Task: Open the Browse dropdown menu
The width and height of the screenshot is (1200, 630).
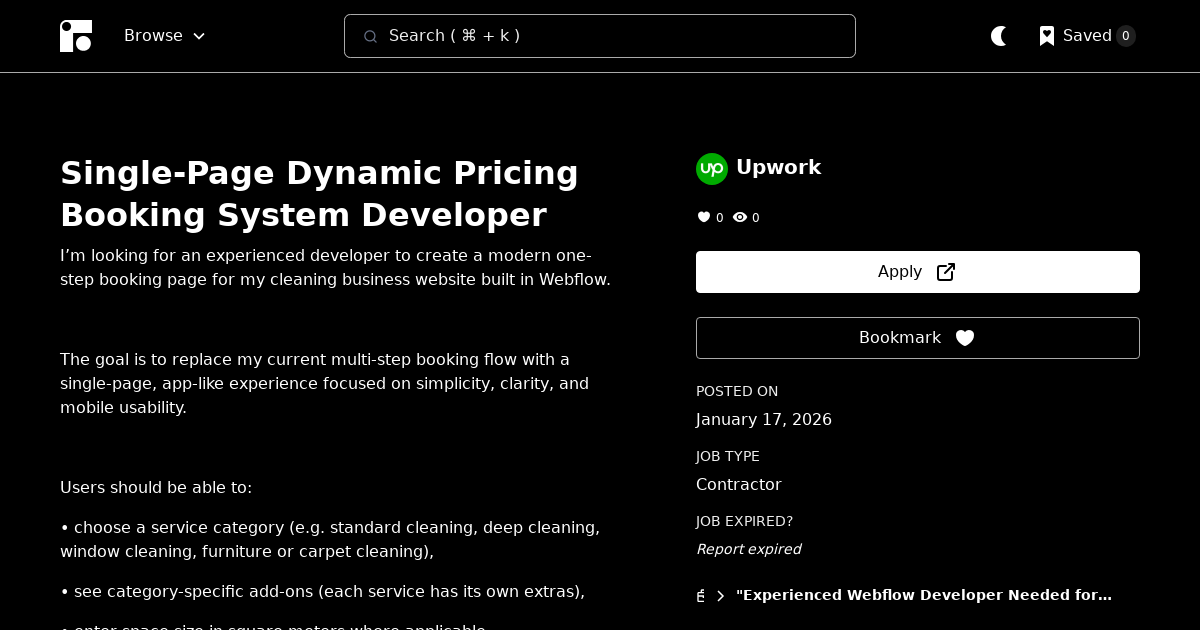Action: pos(164,36)
